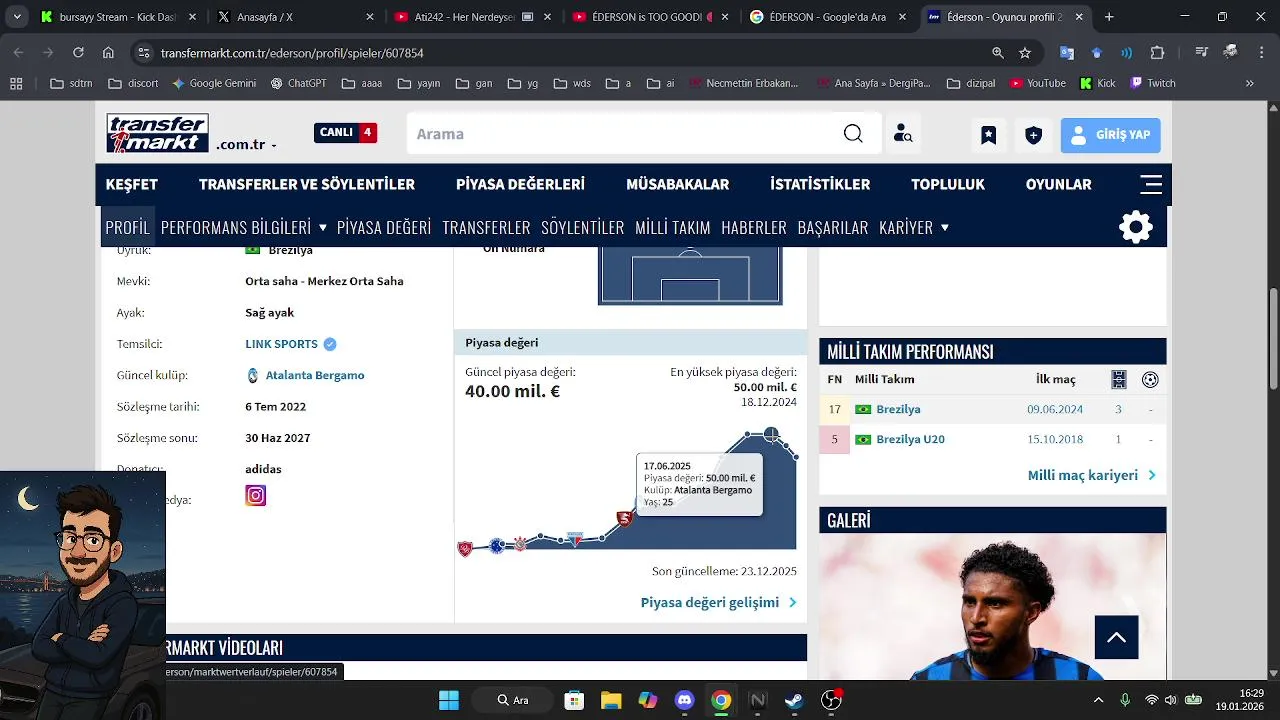Open the OYUNLAR menu
The image size is (1280, 720).
point(1058,184)
